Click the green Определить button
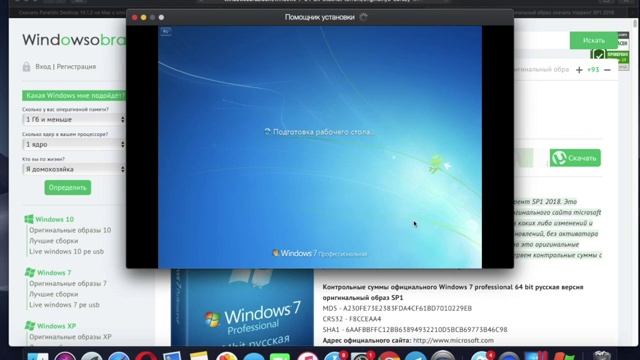Screen dimensions: 640x360 68,188
